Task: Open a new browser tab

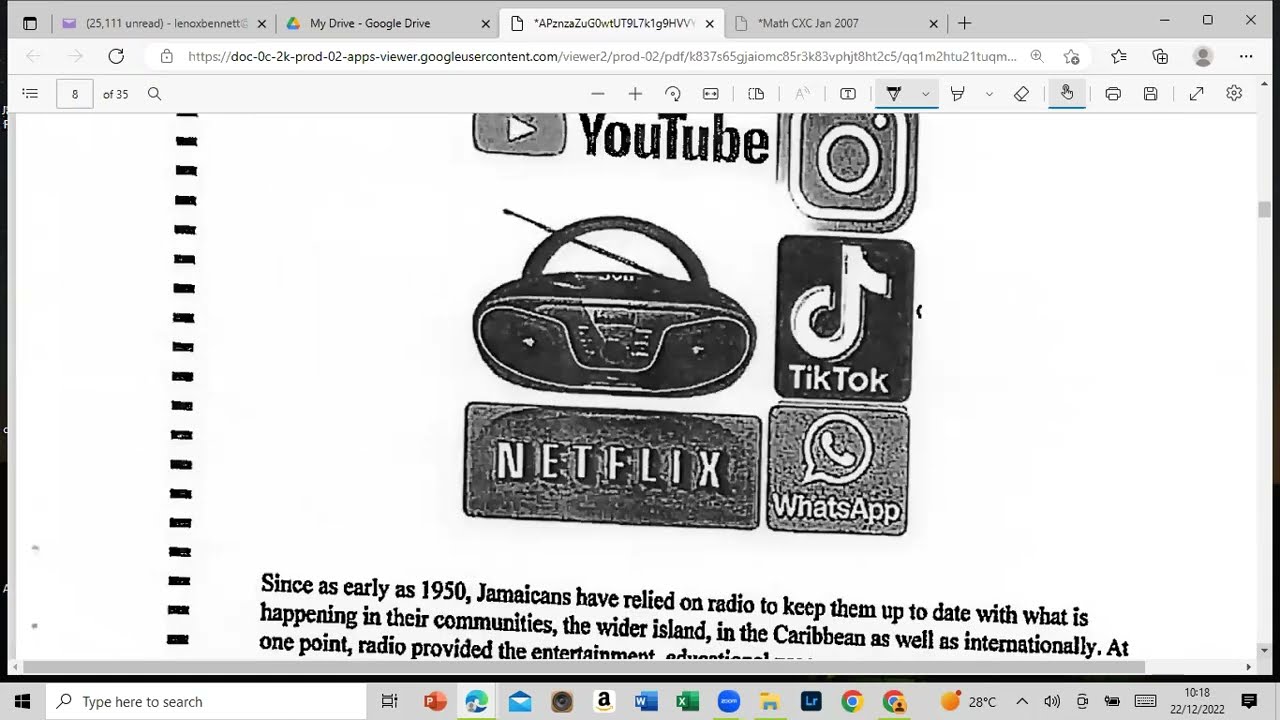Action: pyautogui.click(x=964, y=23)
